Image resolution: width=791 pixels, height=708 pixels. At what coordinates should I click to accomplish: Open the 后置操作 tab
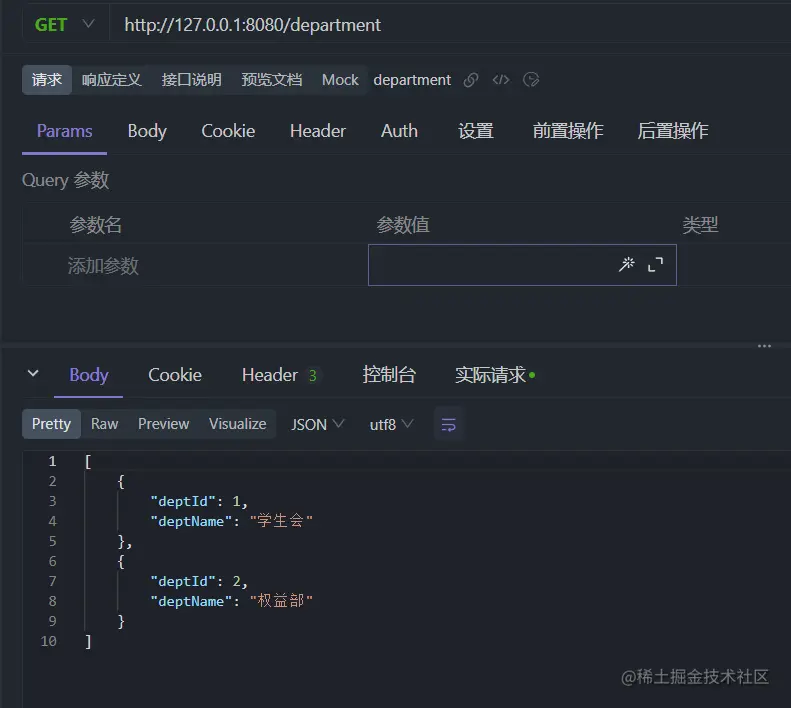pyautogui.click(x=672, y=131)
